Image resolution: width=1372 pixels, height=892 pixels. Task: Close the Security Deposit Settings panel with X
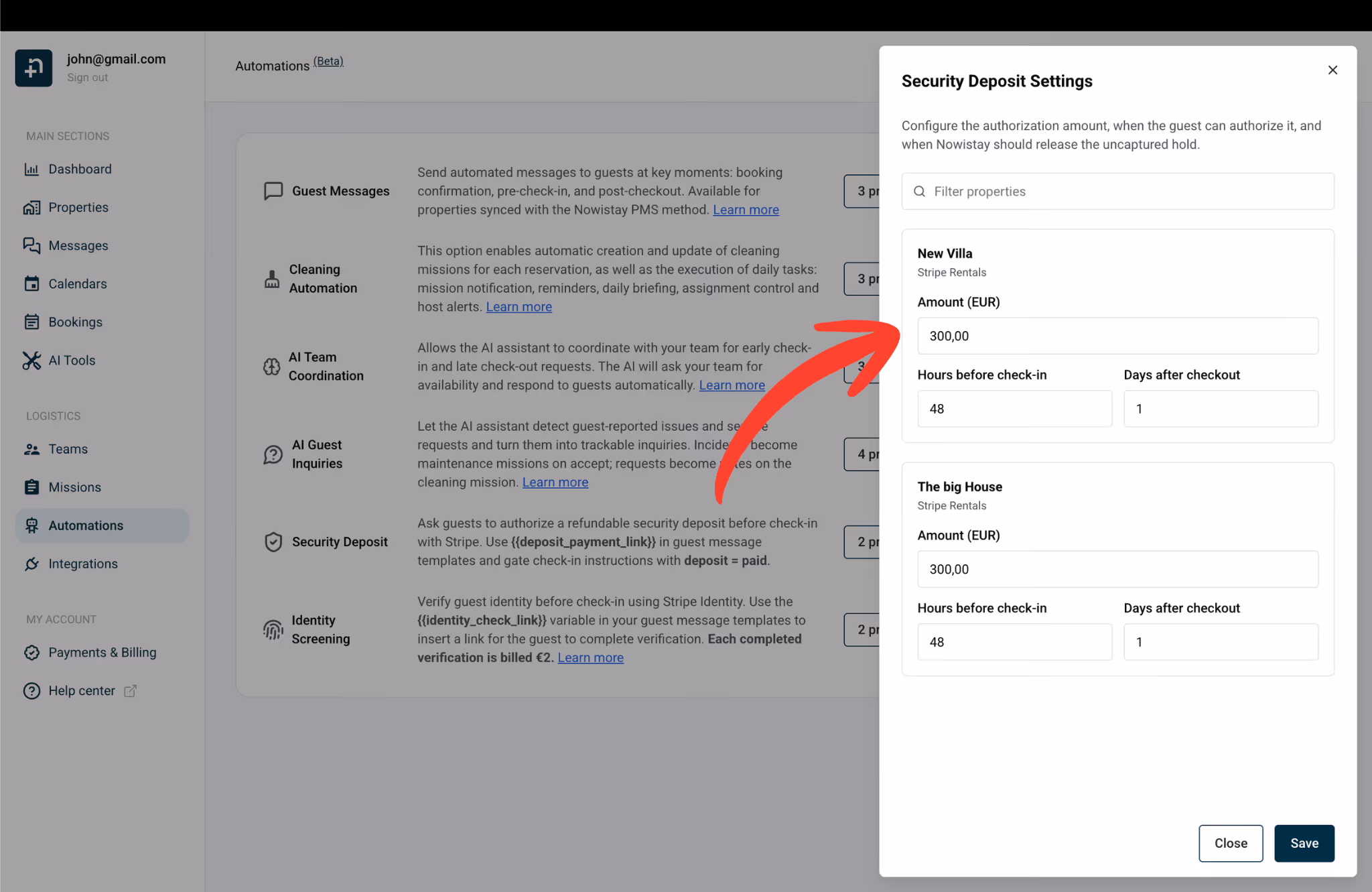pyautogui.click(x=1332, y=70)
